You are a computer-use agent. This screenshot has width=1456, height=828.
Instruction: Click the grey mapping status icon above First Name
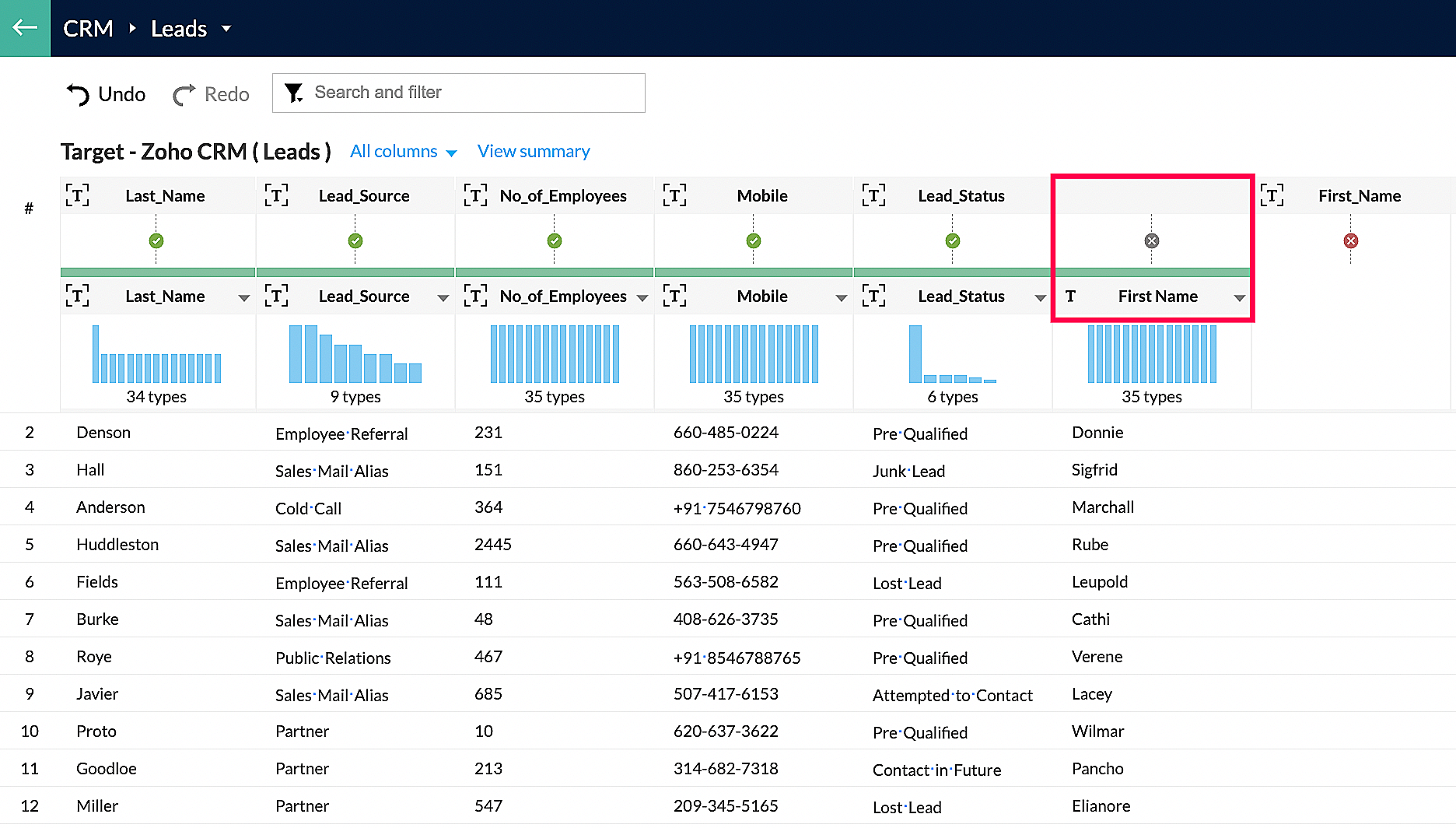[1151, 241]
